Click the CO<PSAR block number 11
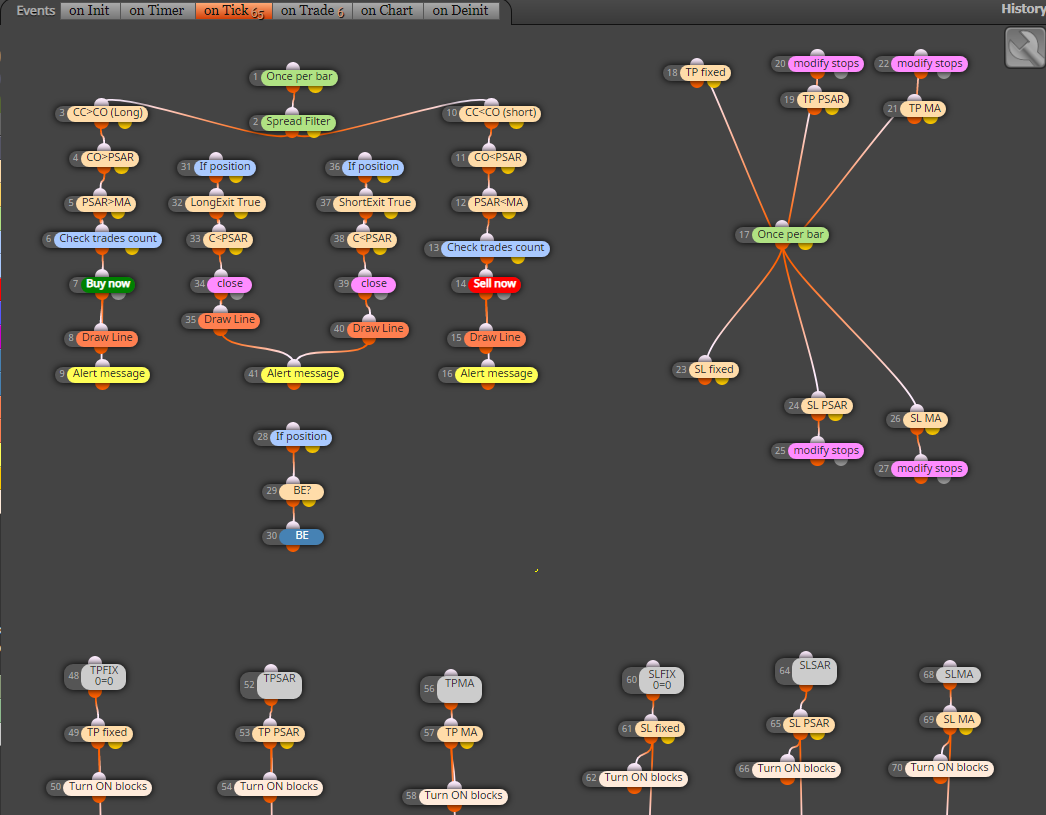The image size is (1046, 815). 498,158
